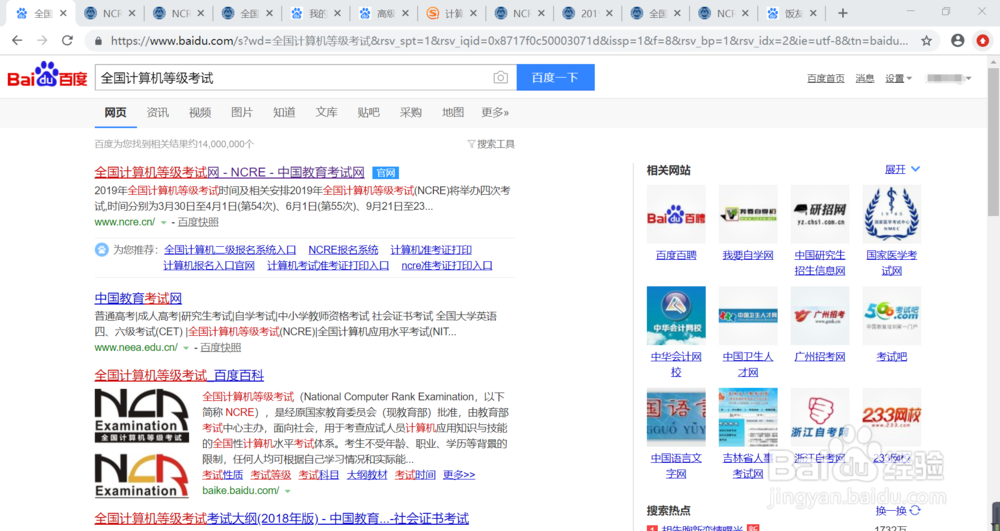Open 研招网 site thumbnail
Viewport: 1000px width, 531px height.
tap(820, 214)
